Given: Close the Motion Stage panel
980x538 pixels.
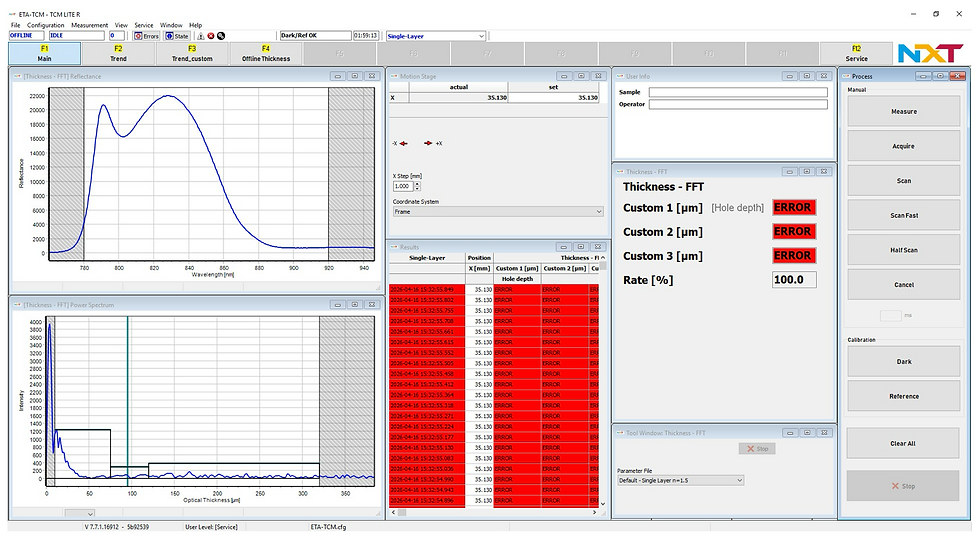Looking at the screenshot, I should (x=598, y=76).
